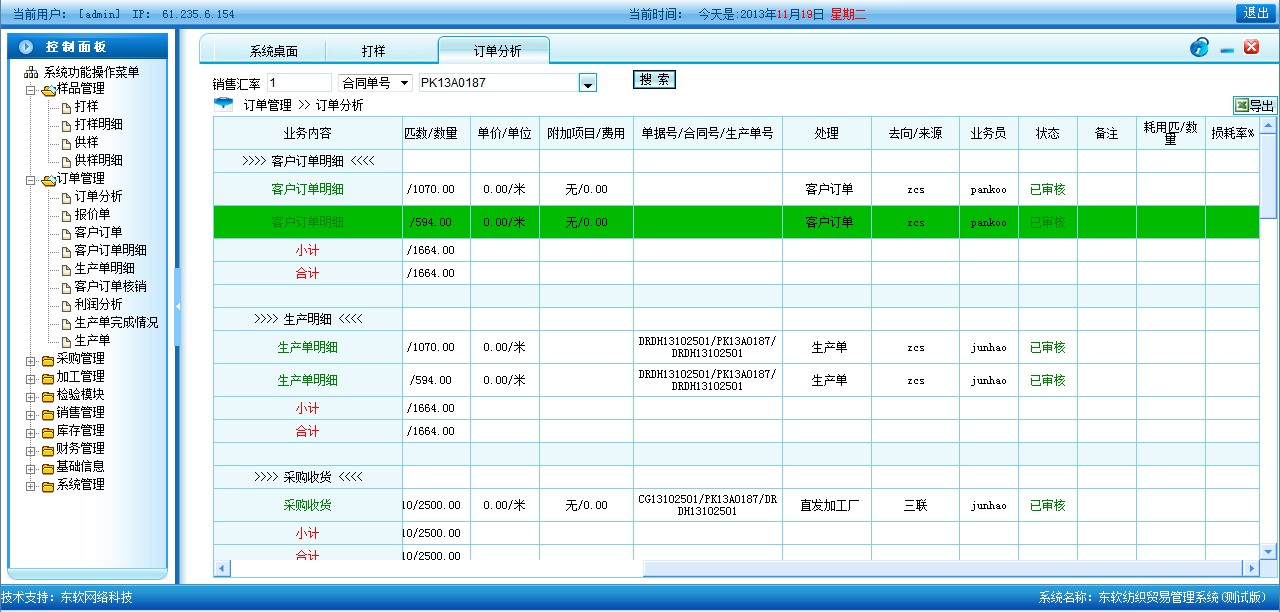Click the Excel export icon
This screenshot has width=1280, height=612.
coord(1241,105)
